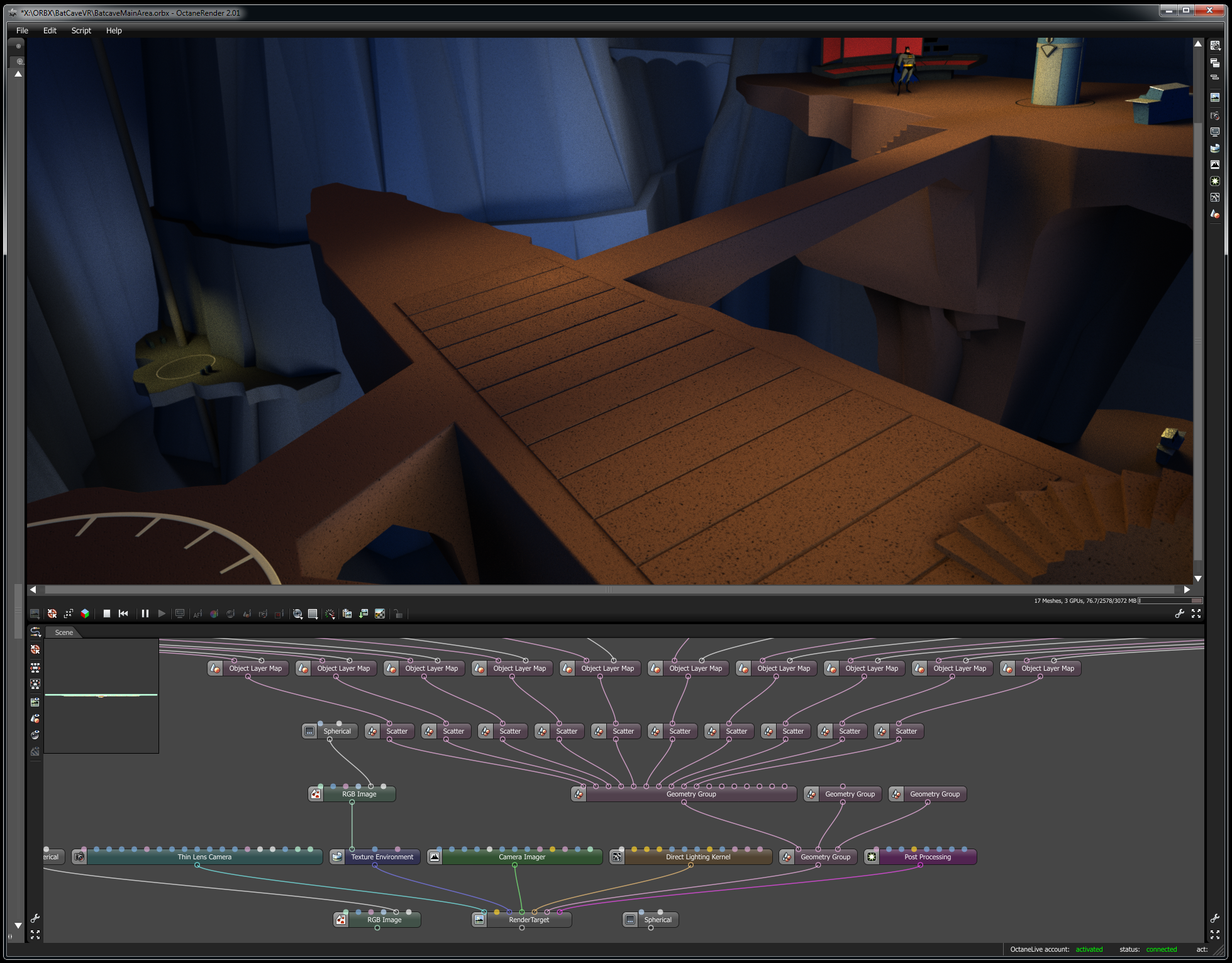This screenshot has width=1232, height=963.
Task: Open the Script menu
Action: (x=81, y=30)
